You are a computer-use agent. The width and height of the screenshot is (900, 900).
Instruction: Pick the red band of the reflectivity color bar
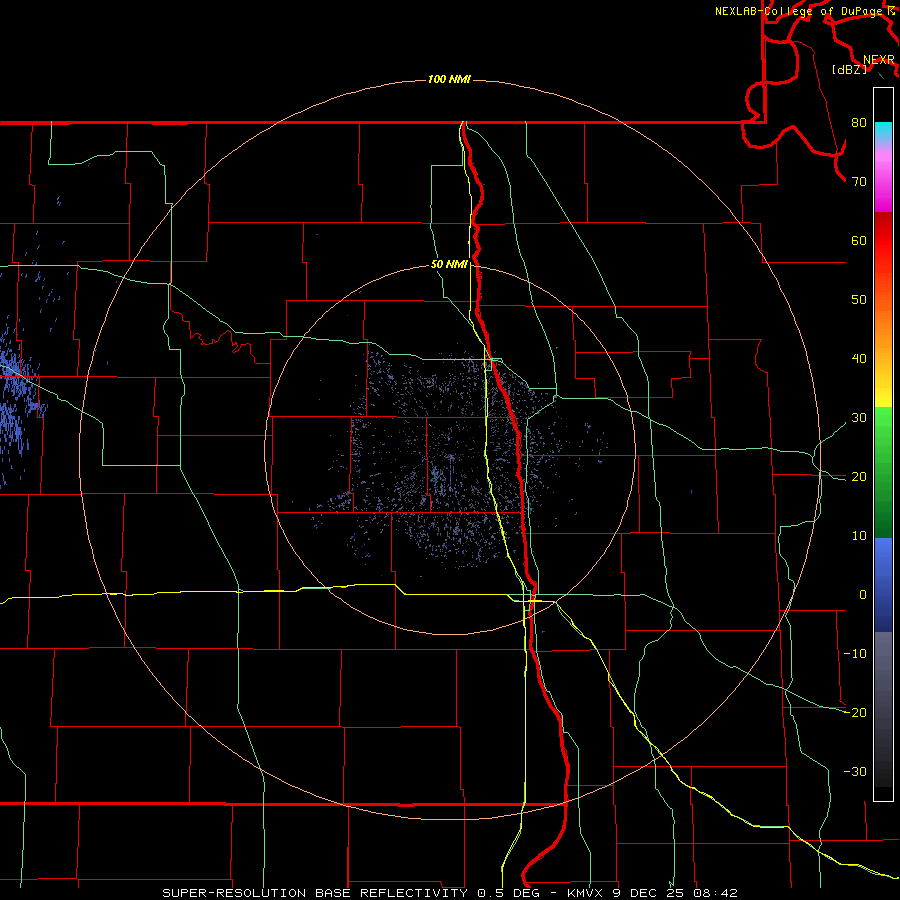883,241
